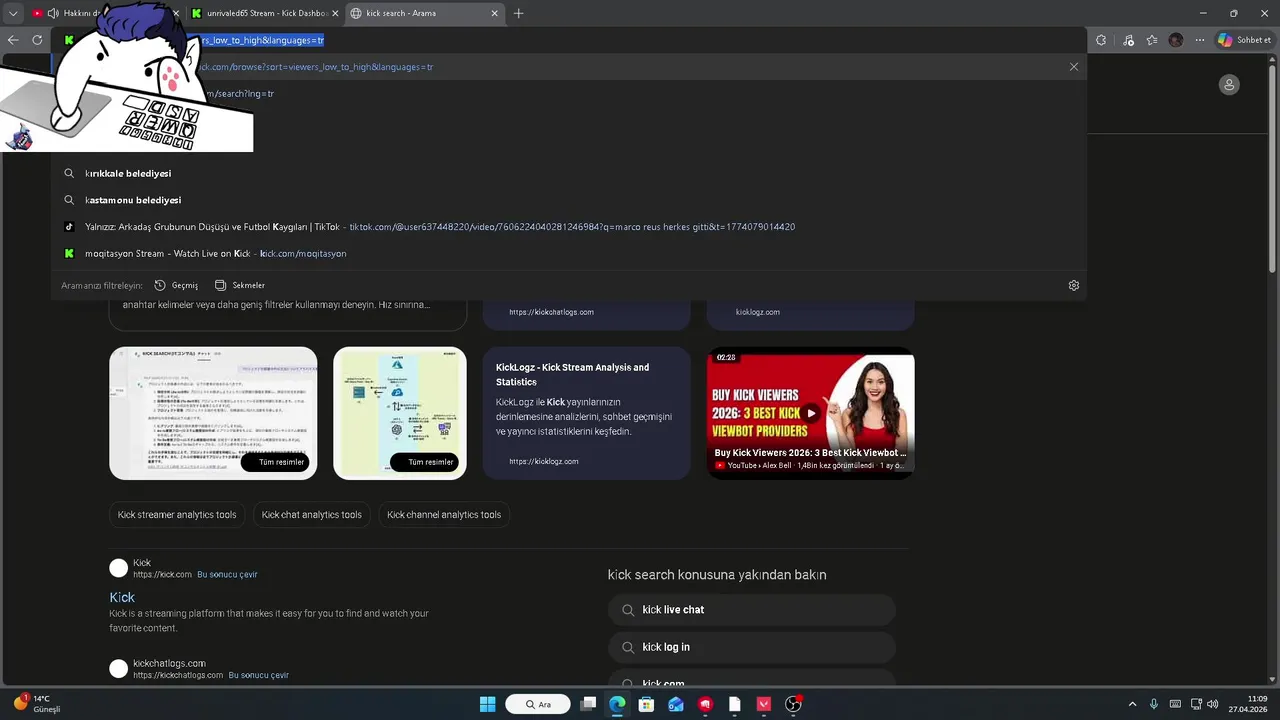Screen dimensions: 1280x720
Task: Click the browser extensions puzzle icon
Action: [x=1101, y=40]
